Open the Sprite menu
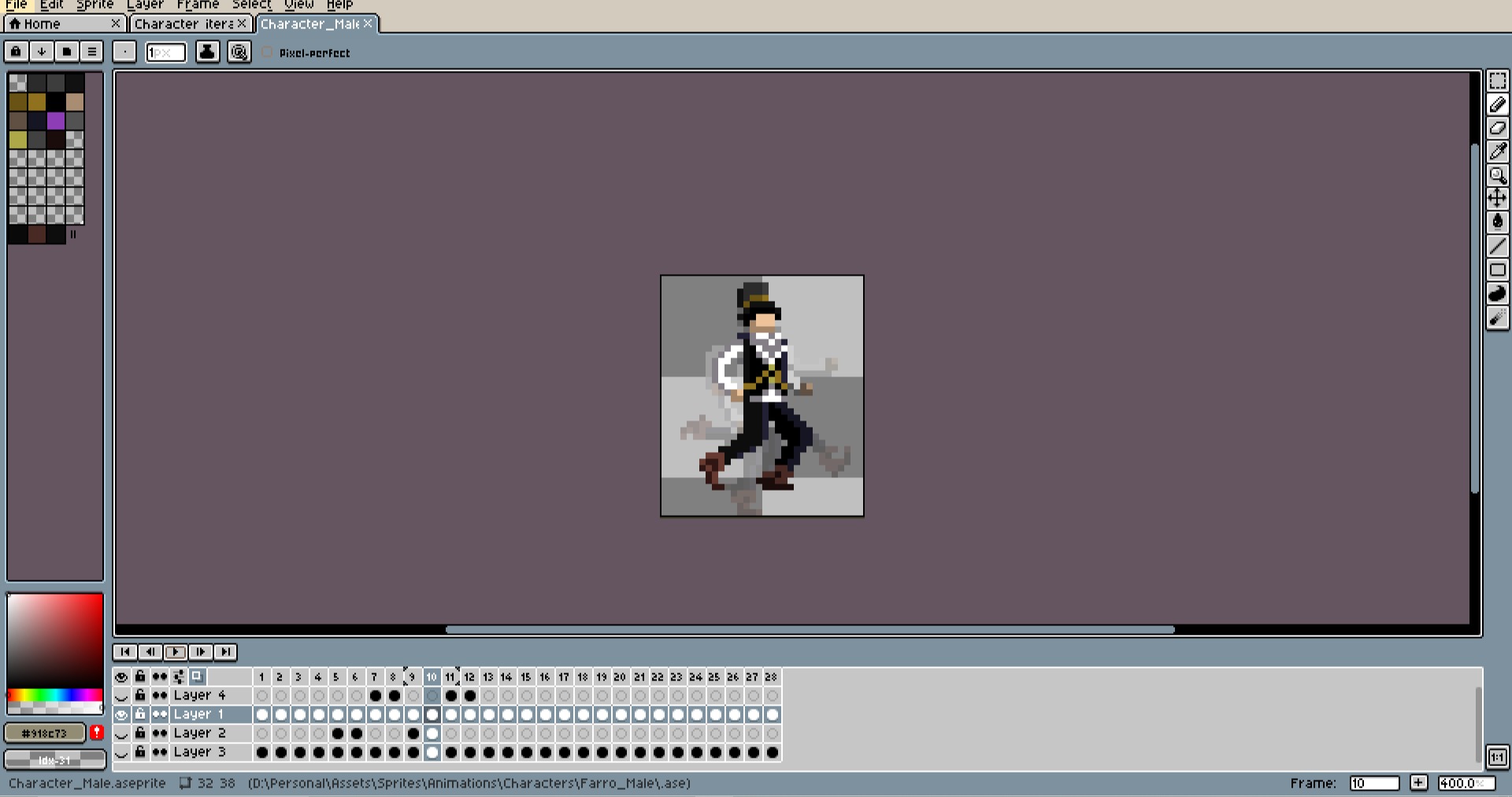This screenshot has height=797, width=1512. [94, 5]
